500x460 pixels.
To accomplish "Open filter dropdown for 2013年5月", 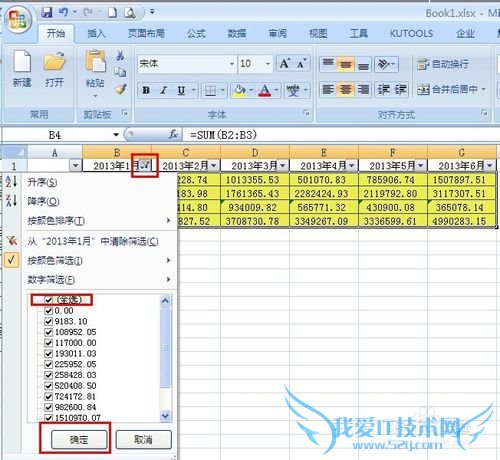I will [x=421, y=165].
